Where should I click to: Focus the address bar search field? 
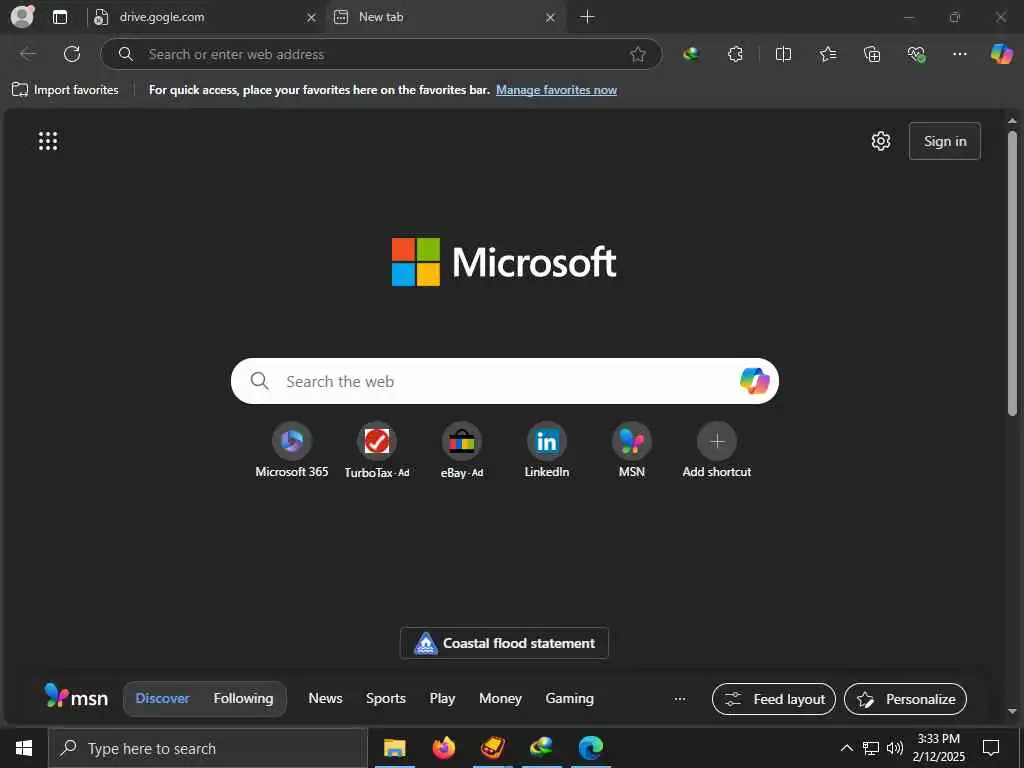click(x=382, y=54)
